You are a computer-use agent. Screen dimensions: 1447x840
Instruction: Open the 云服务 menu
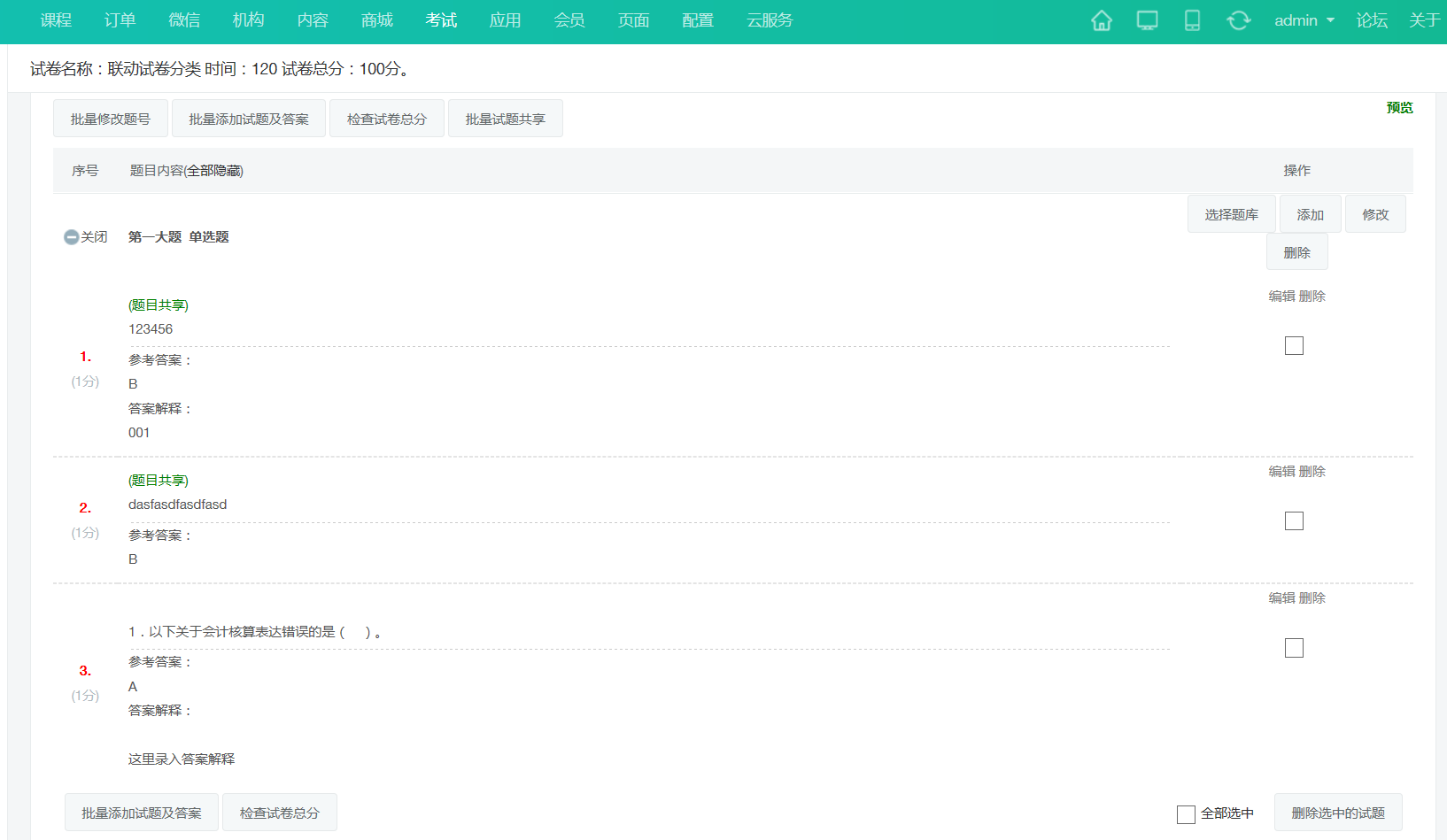tap(770, 20)
